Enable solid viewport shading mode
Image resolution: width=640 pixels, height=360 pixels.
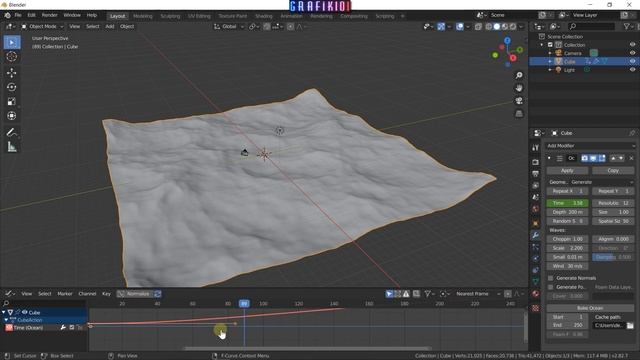pyautogui.click(x=497, y=27)
